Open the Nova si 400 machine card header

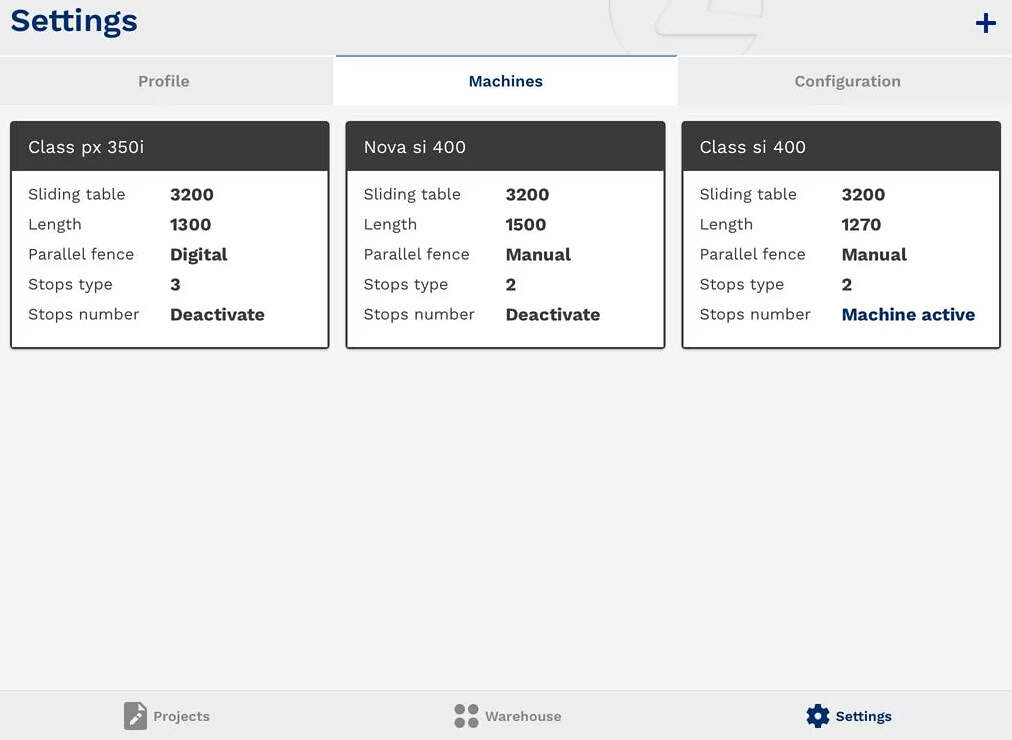click(505, 146)
